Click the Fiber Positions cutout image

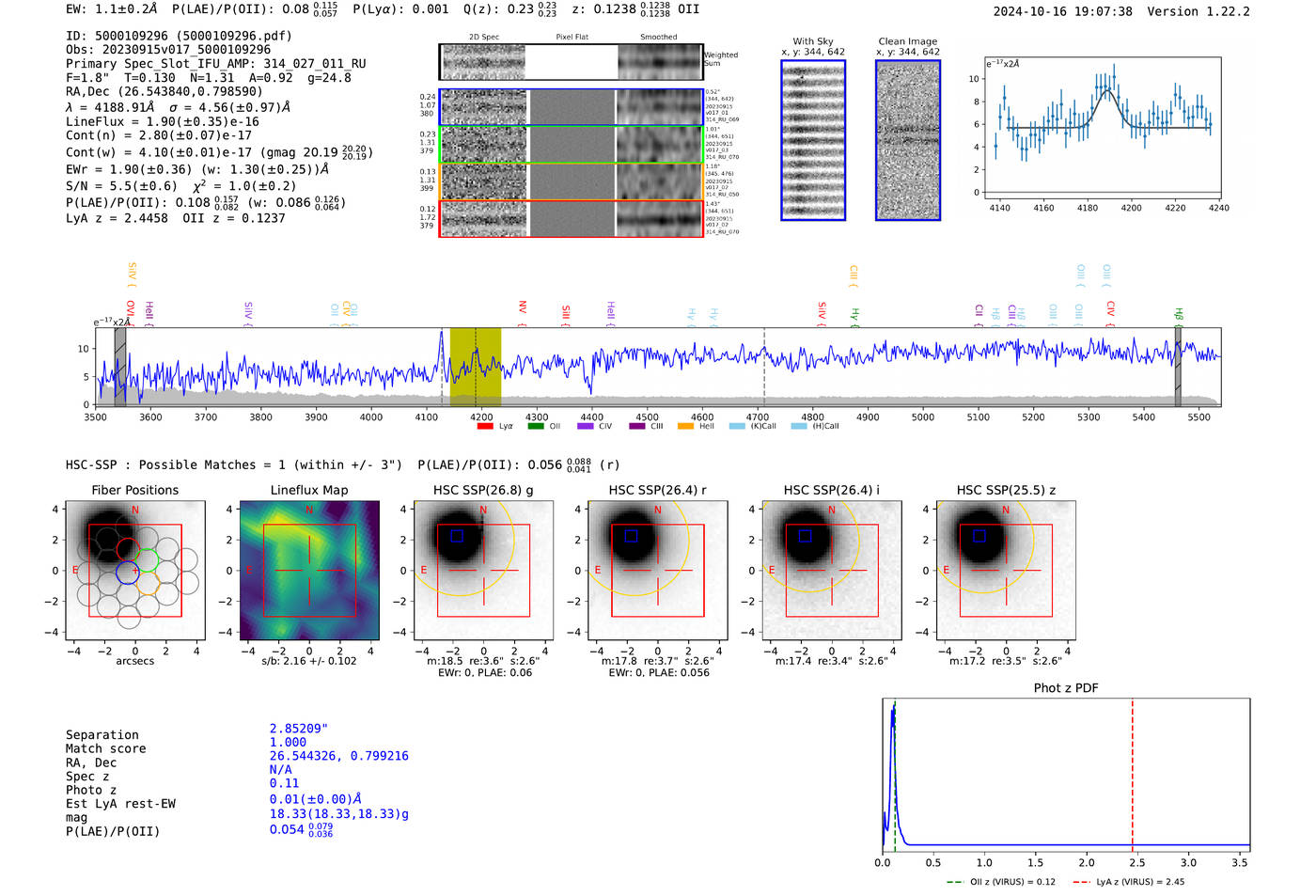pyautogui.click(x=135, y=570)
